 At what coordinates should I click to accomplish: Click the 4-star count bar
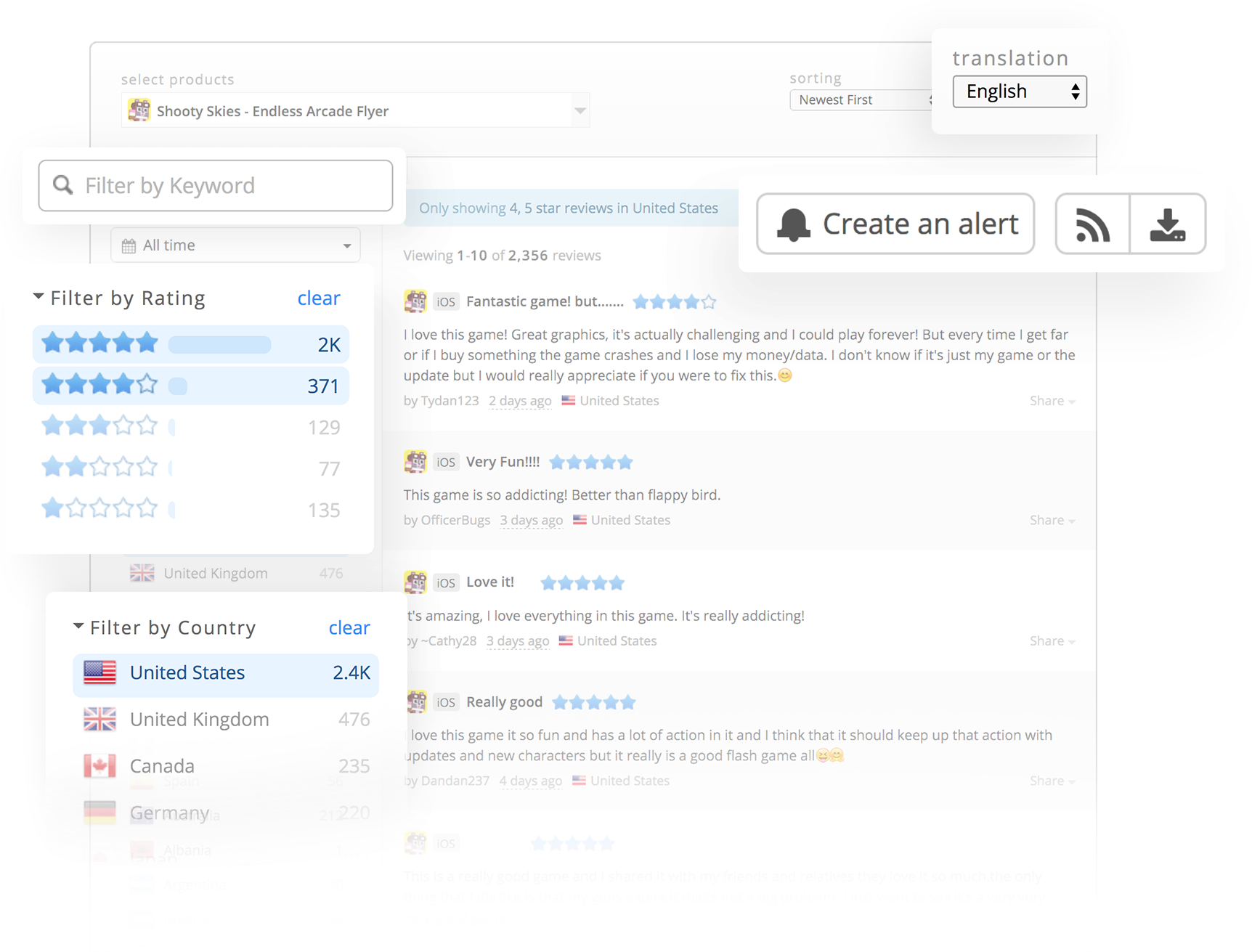click(x=178, y=386)
